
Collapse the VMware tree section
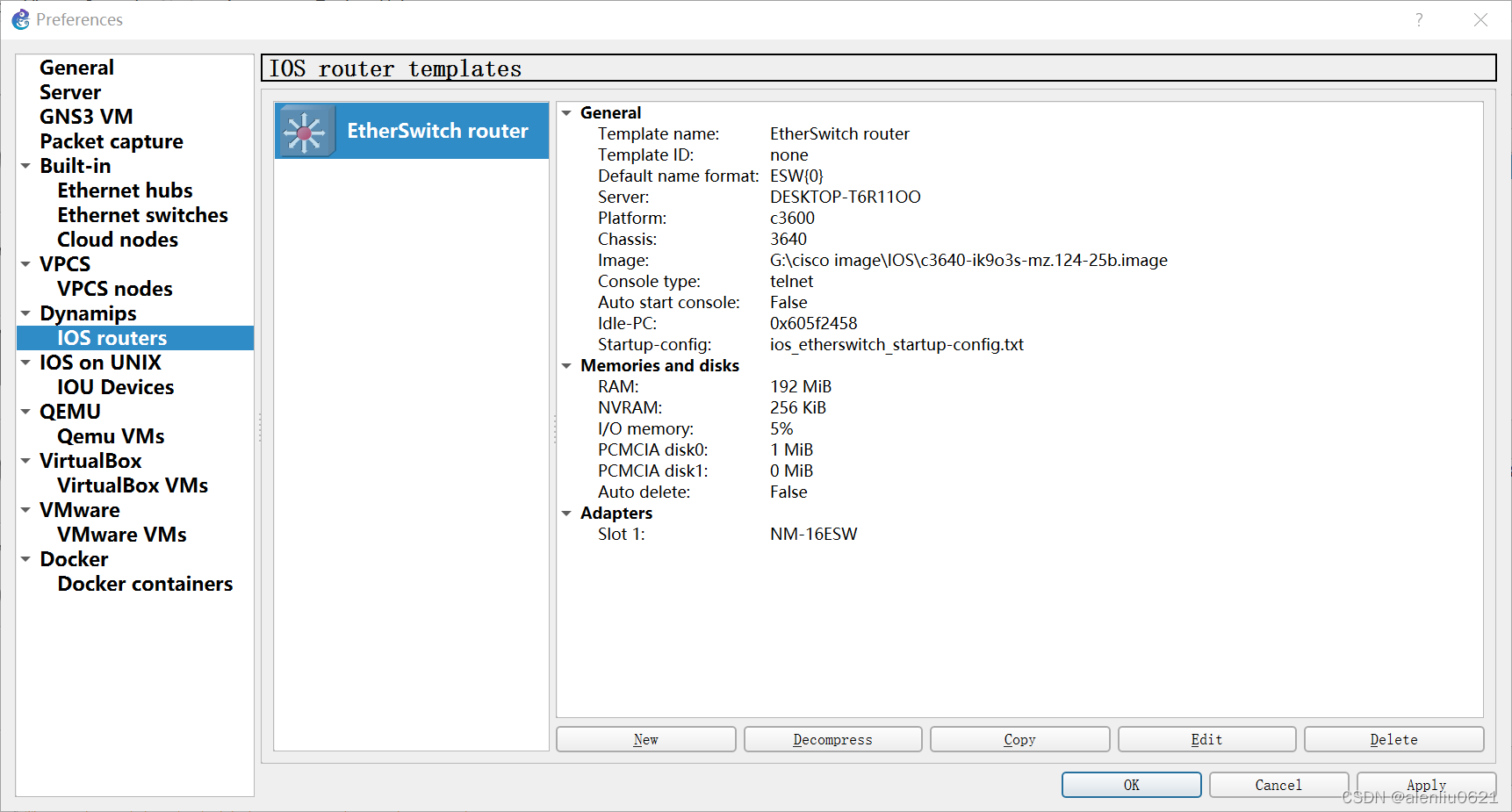click(x=26, y=510)
